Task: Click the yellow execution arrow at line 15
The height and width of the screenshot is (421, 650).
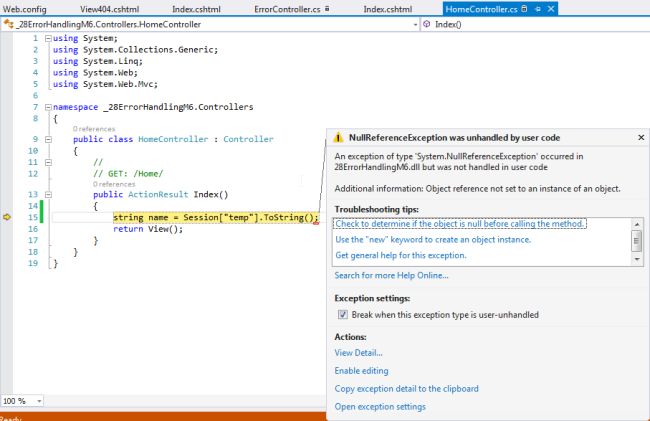Action: (x=7, y=217)
